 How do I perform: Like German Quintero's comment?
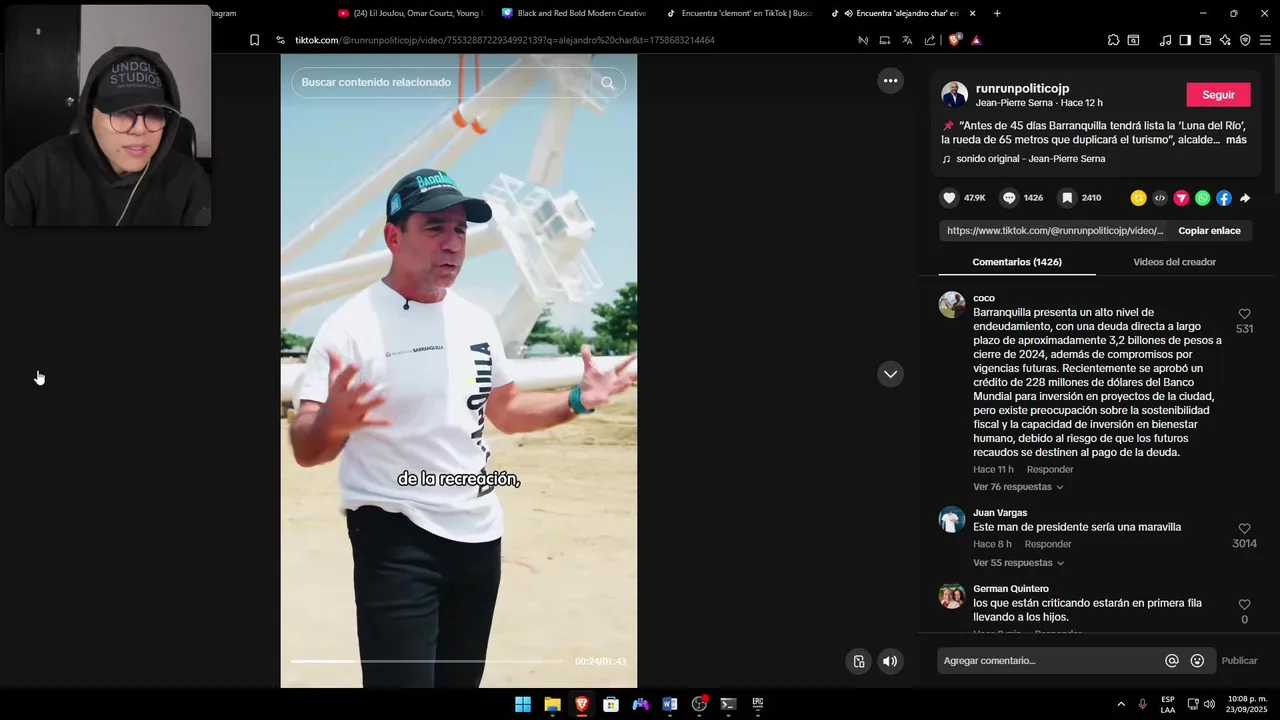[x=1244, y=605]
